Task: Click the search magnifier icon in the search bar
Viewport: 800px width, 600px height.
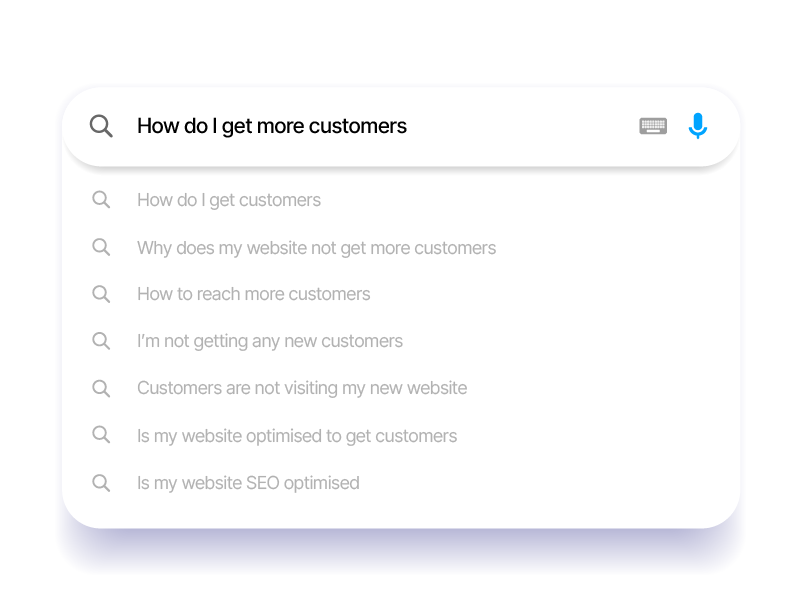Action: coord(101,126)
